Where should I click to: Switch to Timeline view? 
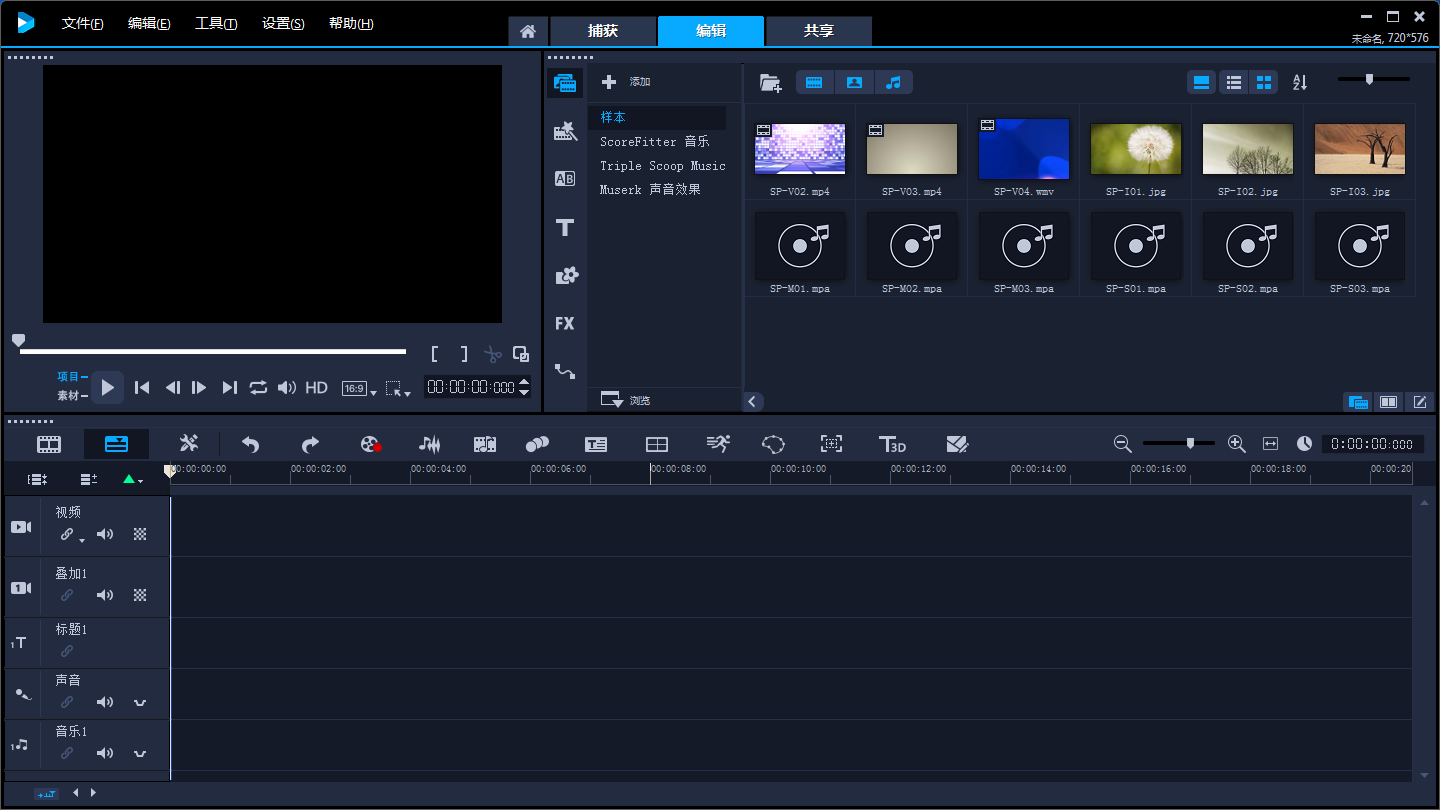coord(116,444)
